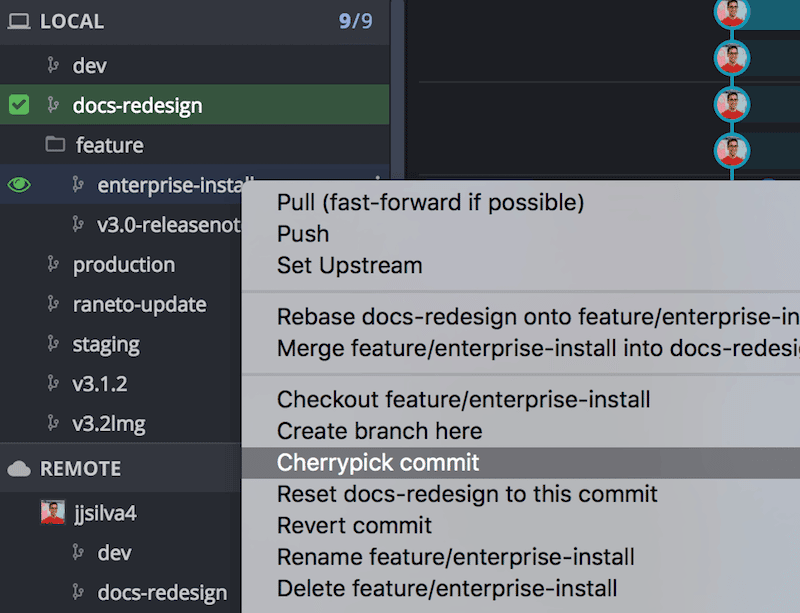The height and width of the screenshot is (613, 800).
Task: Choose Set Upstream in the context menu
Action: 349,265
